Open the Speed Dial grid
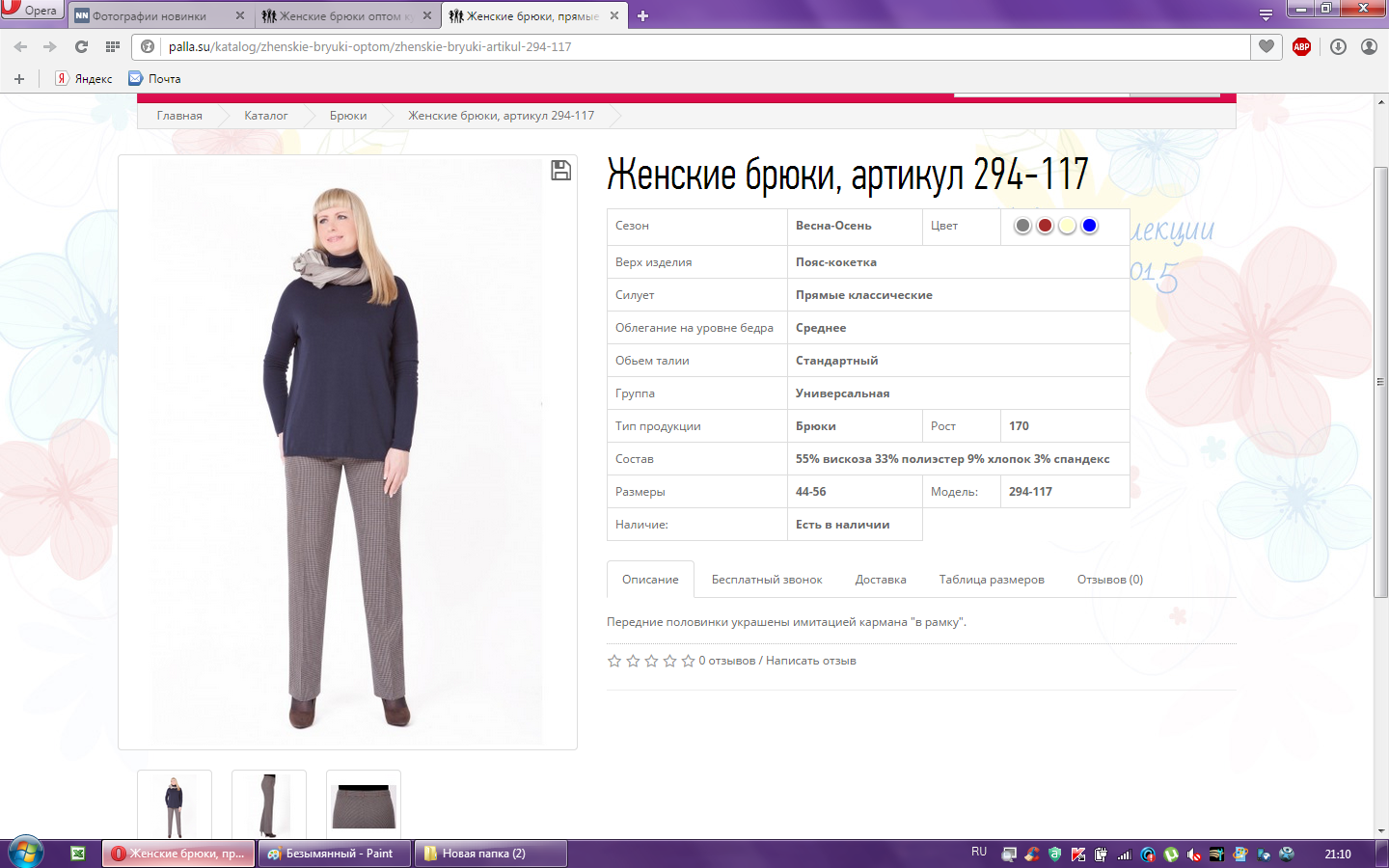 click(113, 46)
